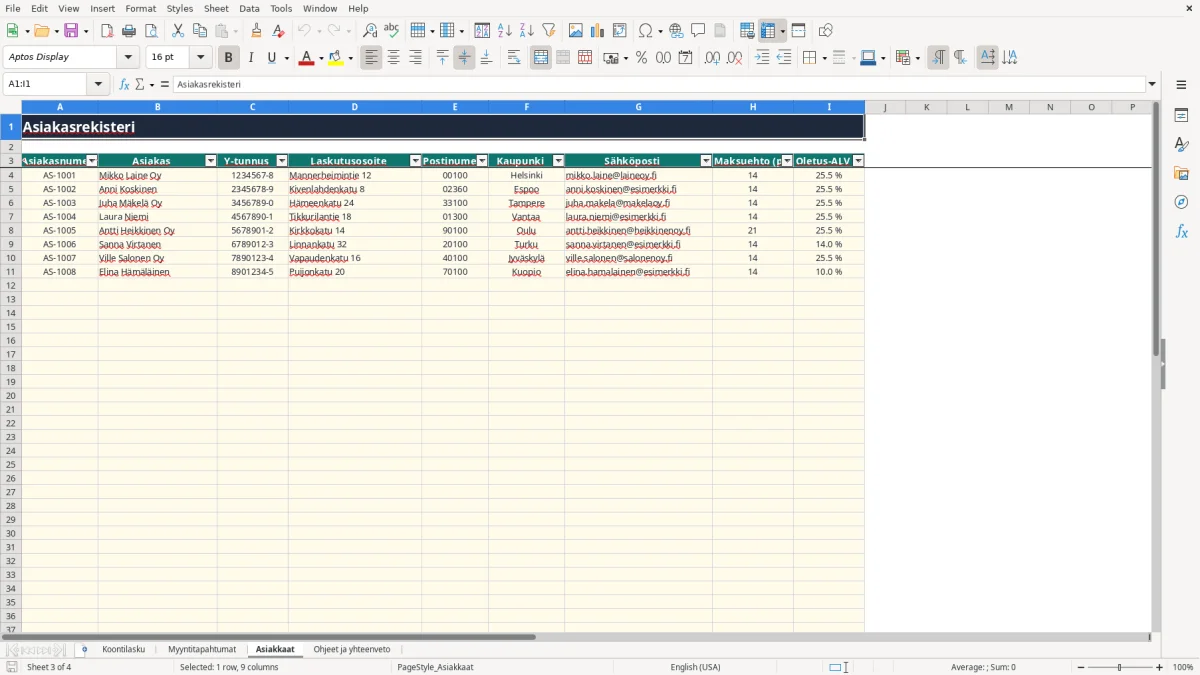Viewport: 1200px width, 675px height.
Task: Click Increase Indent icon
Action: (x=762, y=58)
